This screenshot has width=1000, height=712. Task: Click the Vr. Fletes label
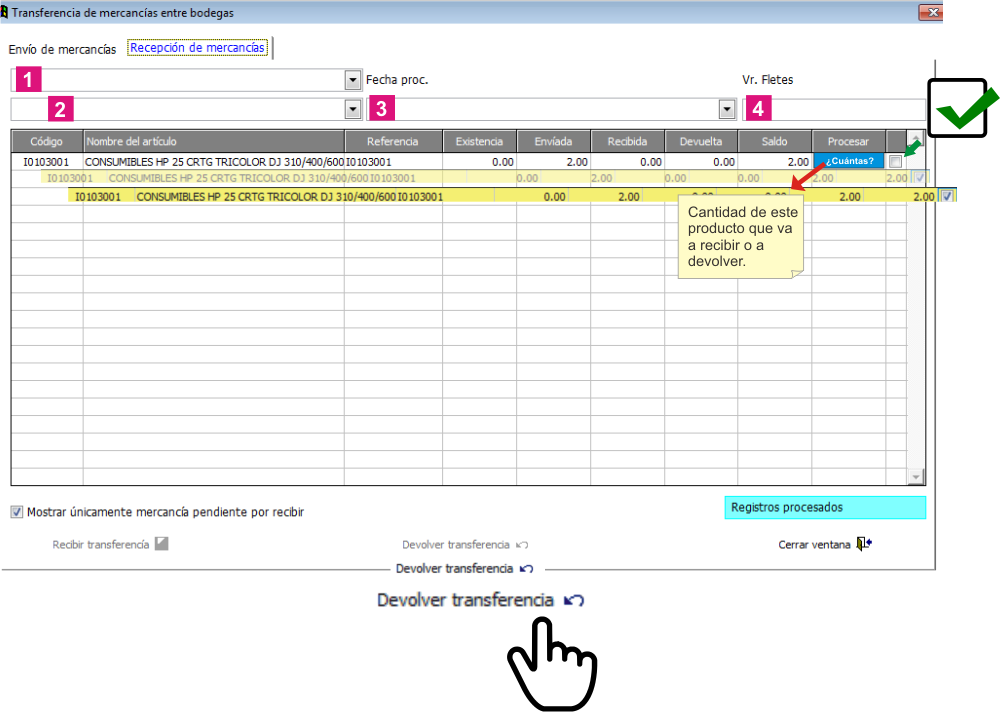tap(768, 80)
